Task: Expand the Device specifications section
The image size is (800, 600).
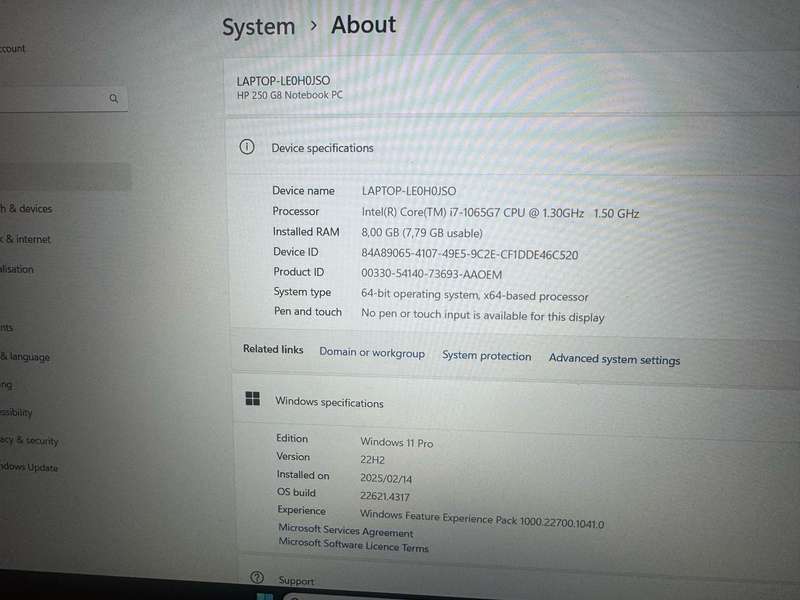Action: 513,148
